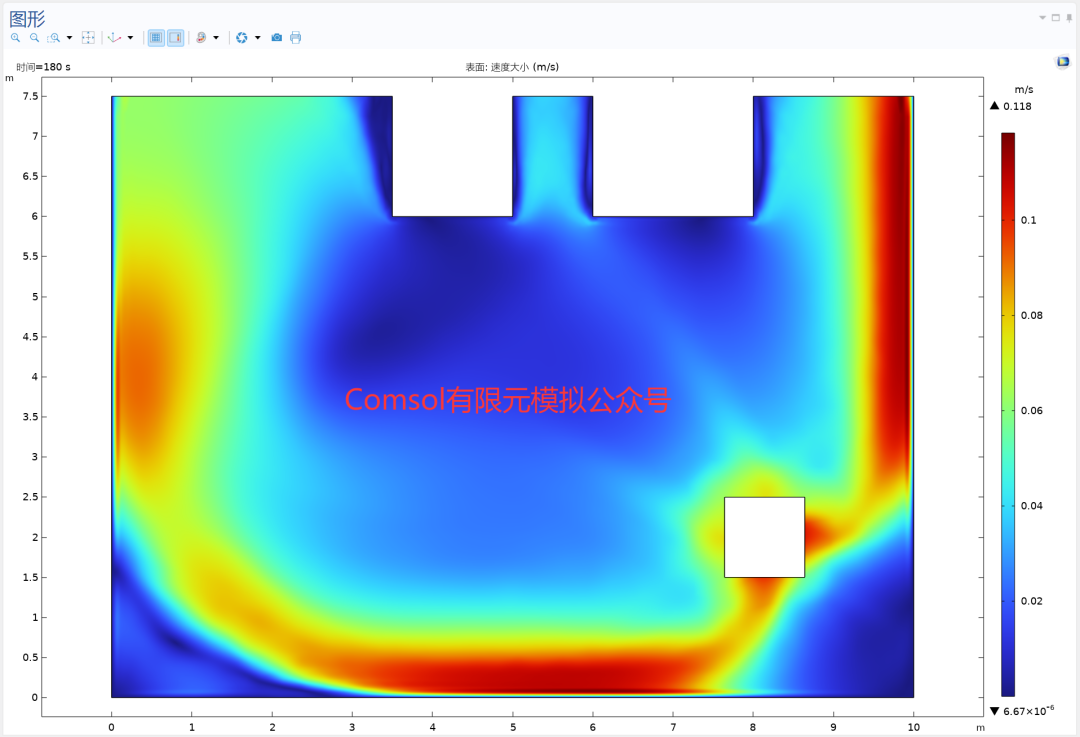Click the Print icon
This screenshot has height=737, width=1080.
(295, 38)
